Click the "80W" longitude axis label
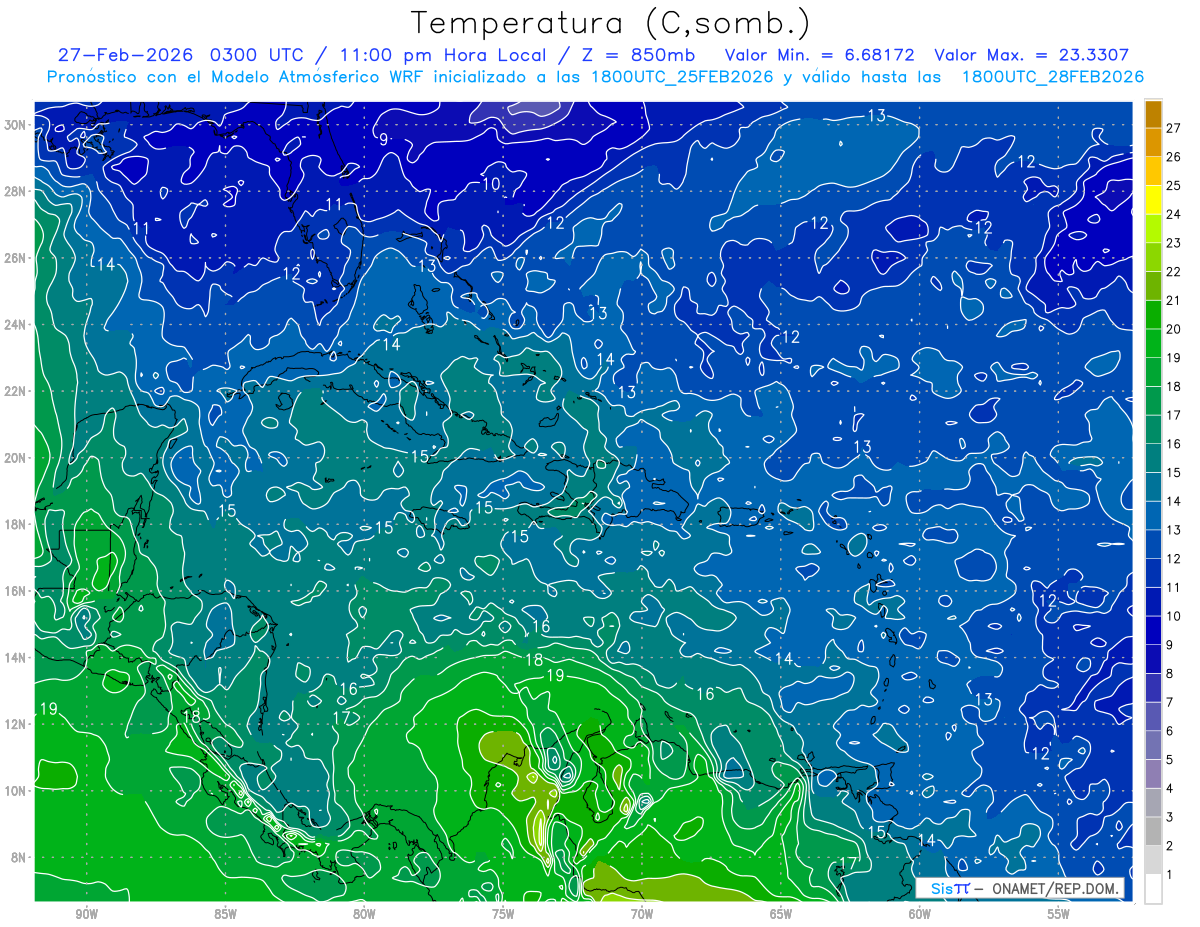1200x927 pixels. pyautogui.click(x=364, y=914)
